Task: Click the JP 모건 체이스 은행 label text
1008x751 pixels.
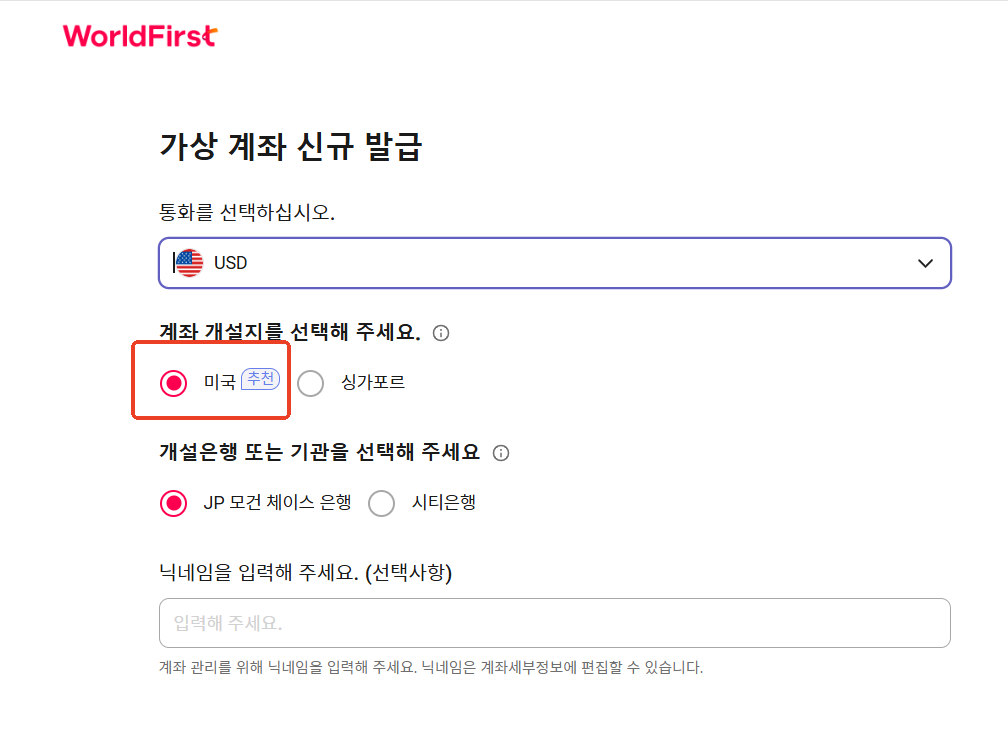Action: point(277,502)
